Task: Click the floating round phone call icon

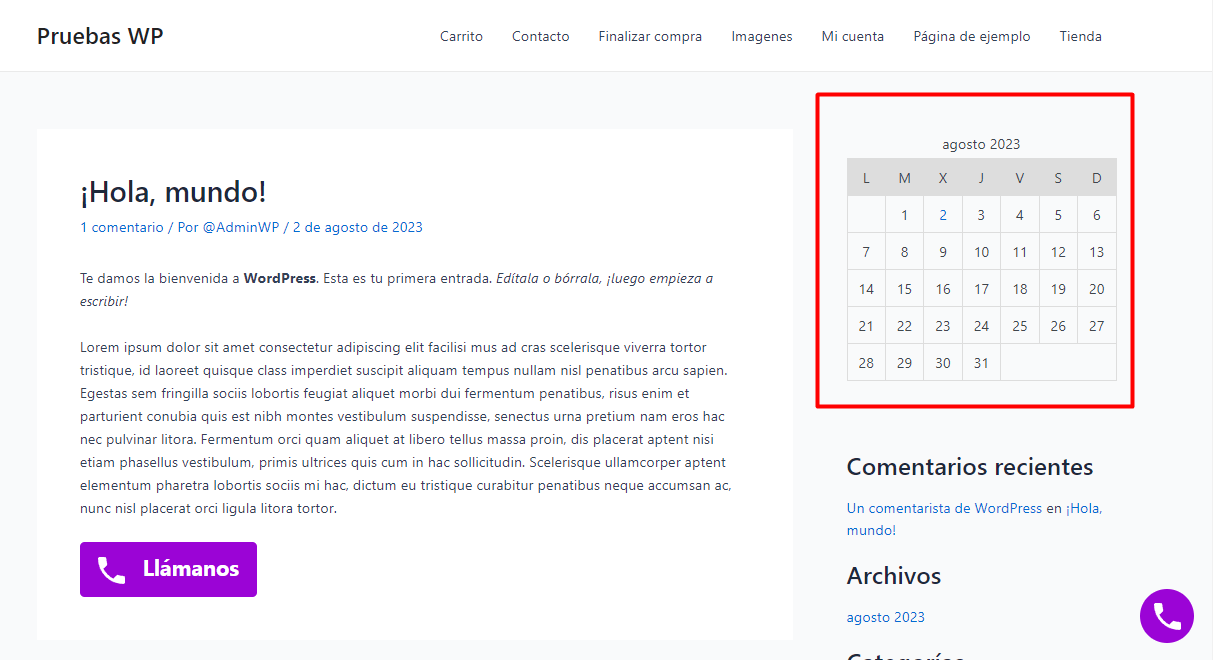Action: [x=1167, y=616]
